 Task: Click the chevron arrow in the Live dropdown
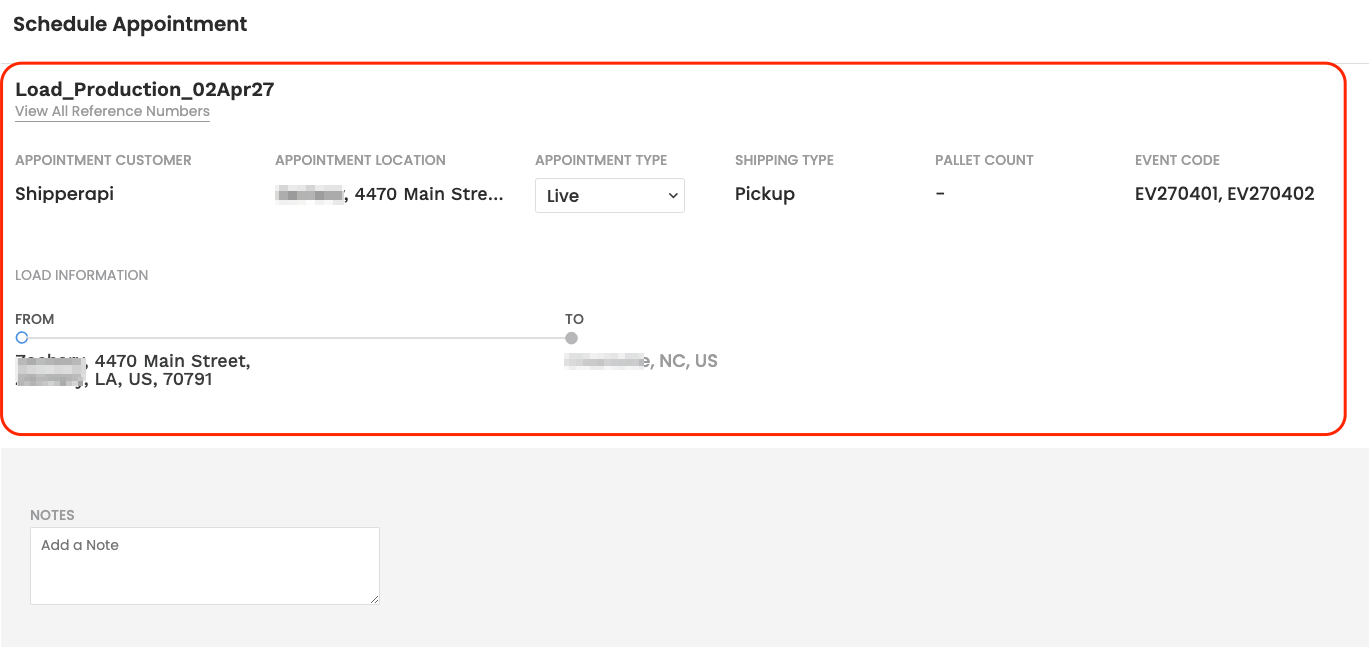672,196
